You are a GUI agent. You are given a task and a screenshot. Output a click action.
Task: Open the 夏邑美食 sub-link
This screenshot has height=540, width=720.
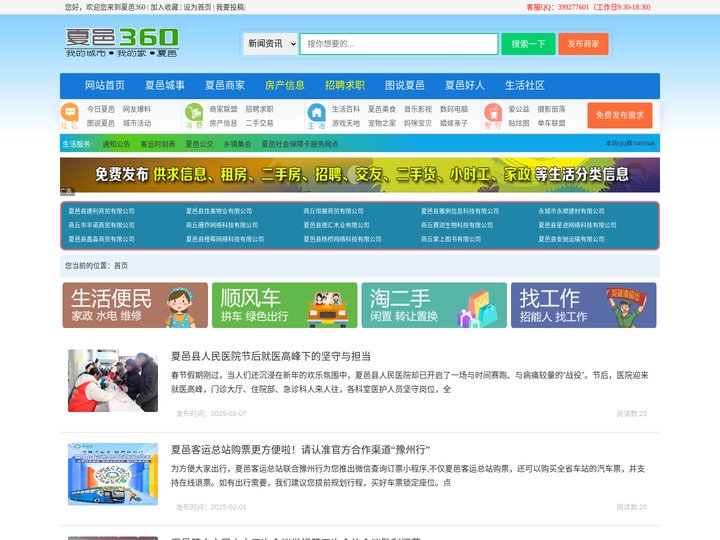click(382, 109)
